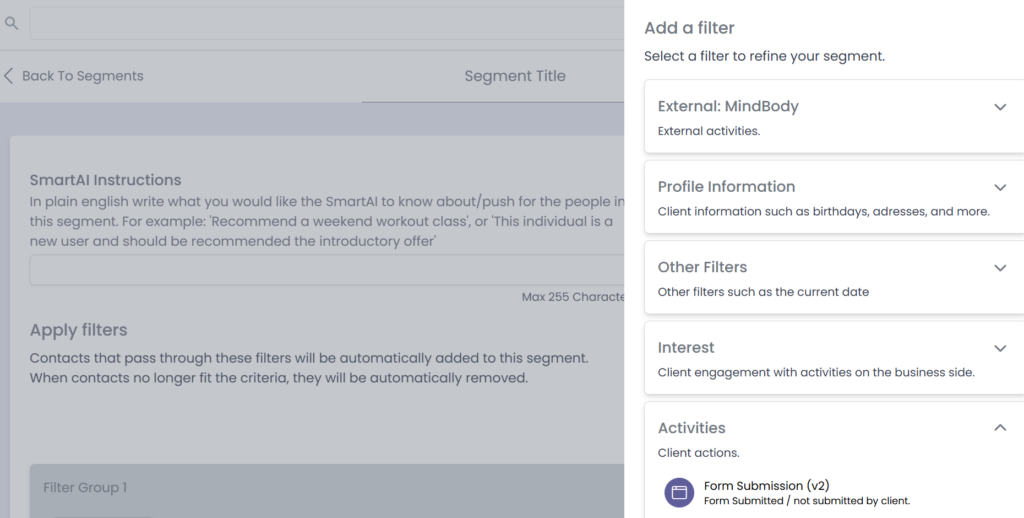Expand the External: MindBody chevron
The image size is (1024, 518).
pos(999,107)
